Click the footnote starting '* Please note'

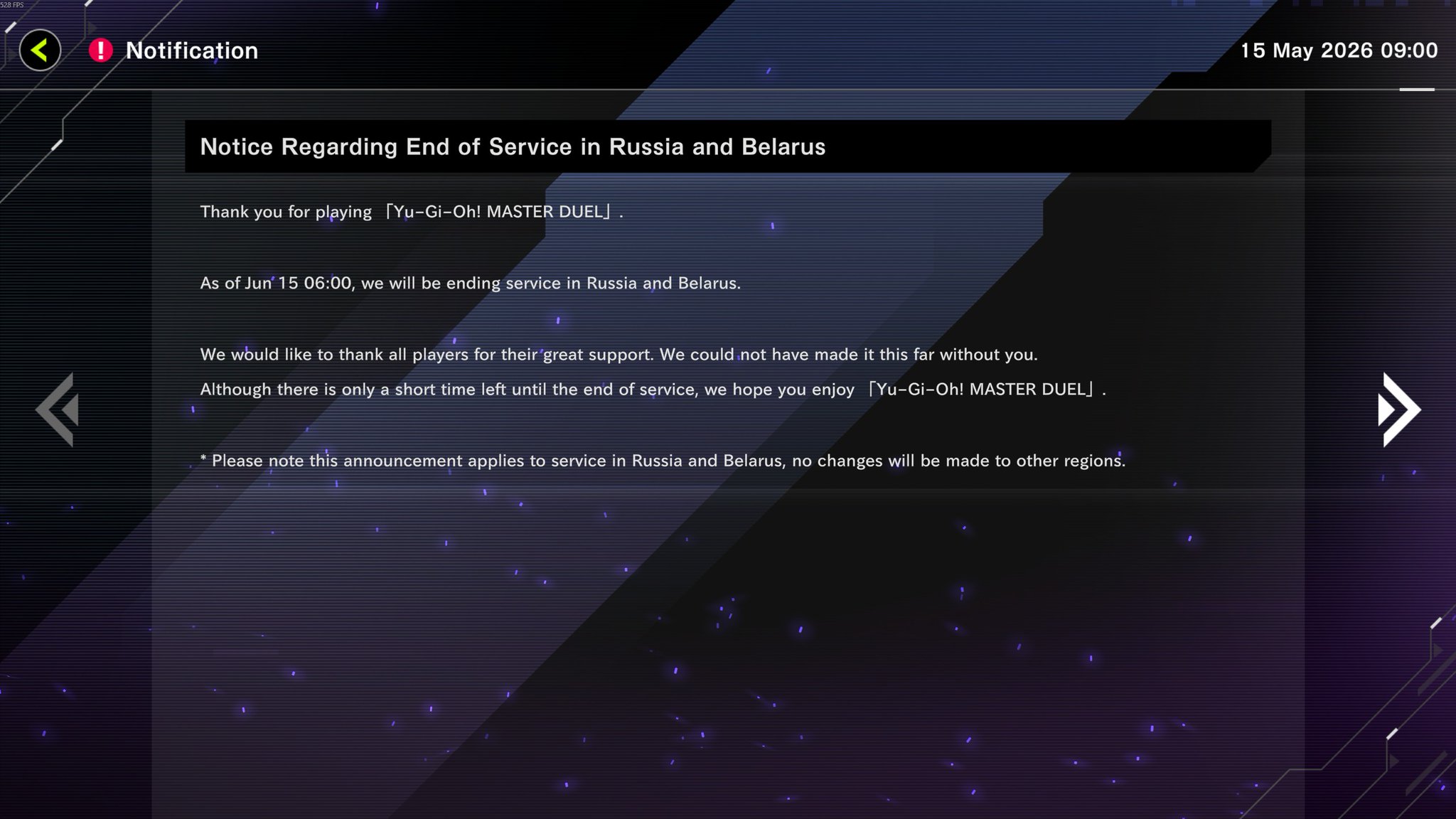(663, 461)
